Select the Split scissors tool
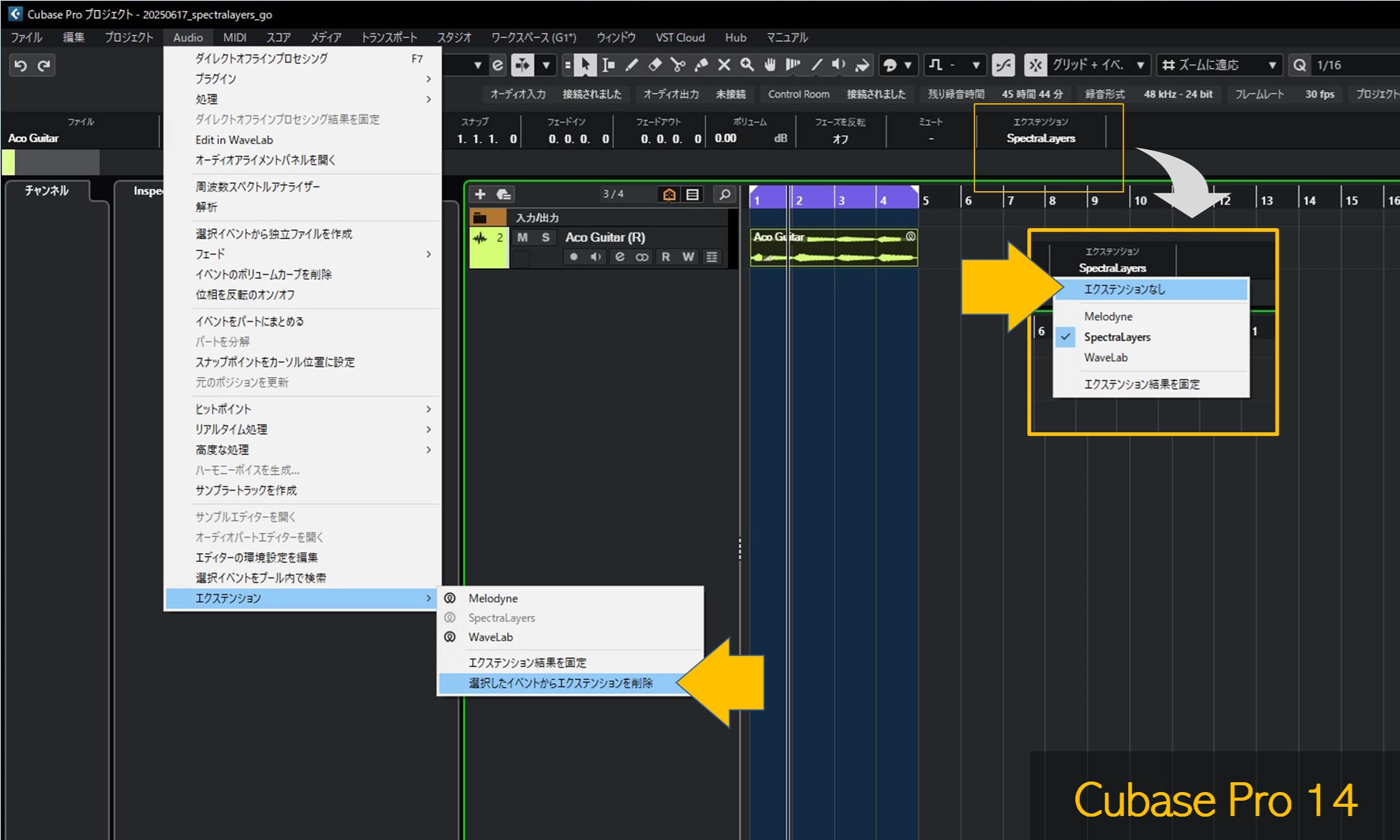The image size is (1400, 840). pyautogui.click(x=678, y=65)
